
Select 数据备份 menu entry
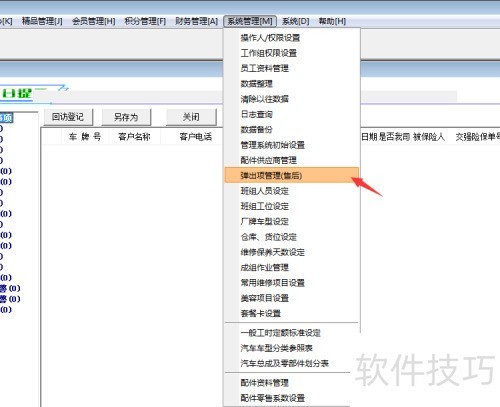tap(292, 130)
